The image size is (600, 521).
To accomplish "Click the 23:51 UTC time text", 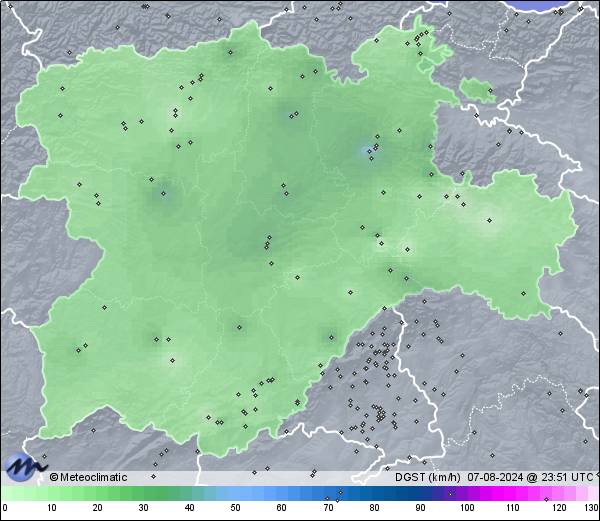I will (x=565, y=477).
